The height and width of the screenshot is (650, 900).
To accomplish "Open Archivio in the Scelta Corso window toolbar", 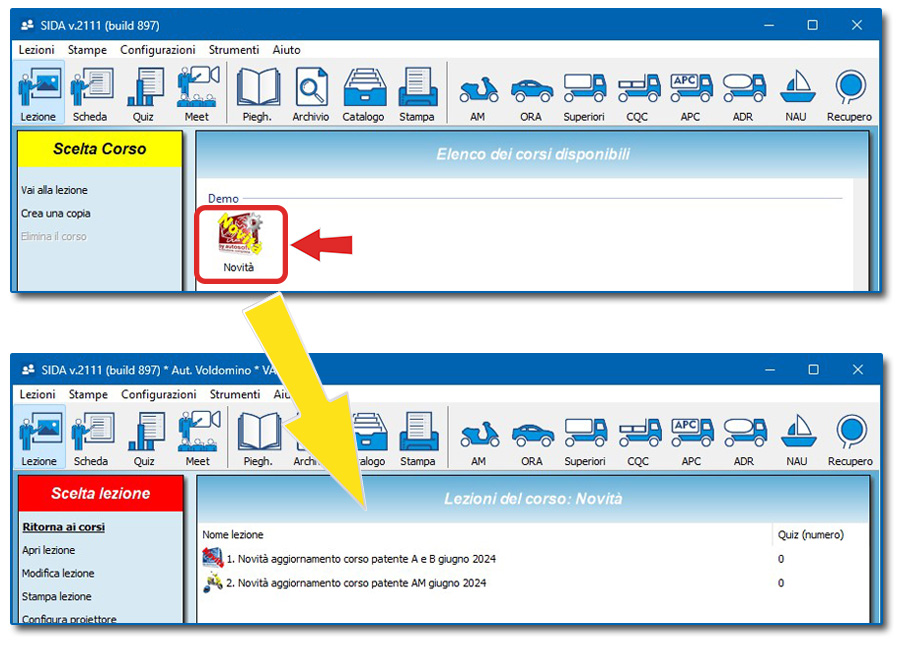I will point(311,94).
